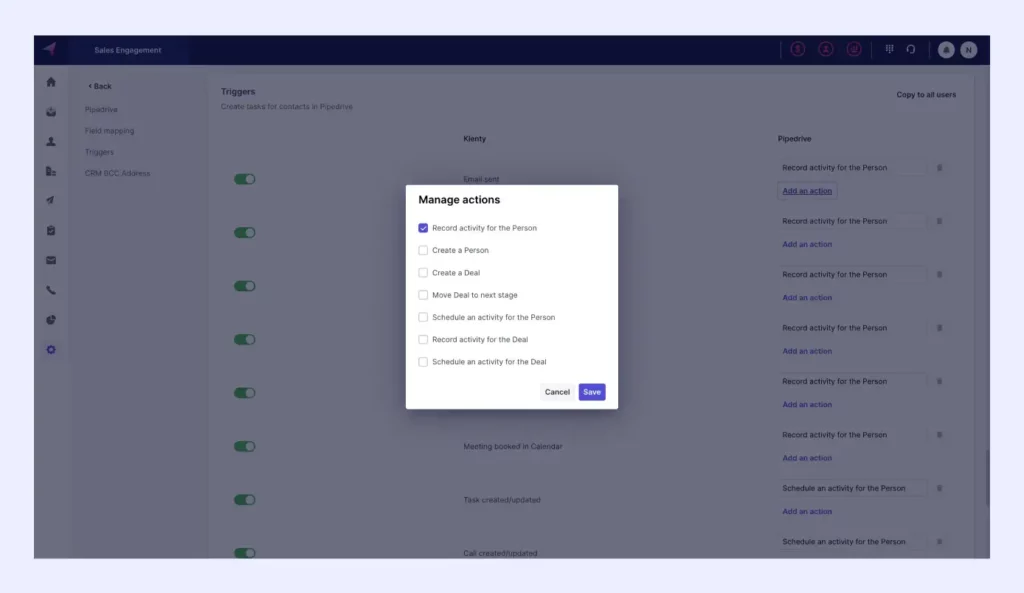Screen dimensions: 1024x593
Task: Check the Create a Deal checkbox
Action: point(423,272)
